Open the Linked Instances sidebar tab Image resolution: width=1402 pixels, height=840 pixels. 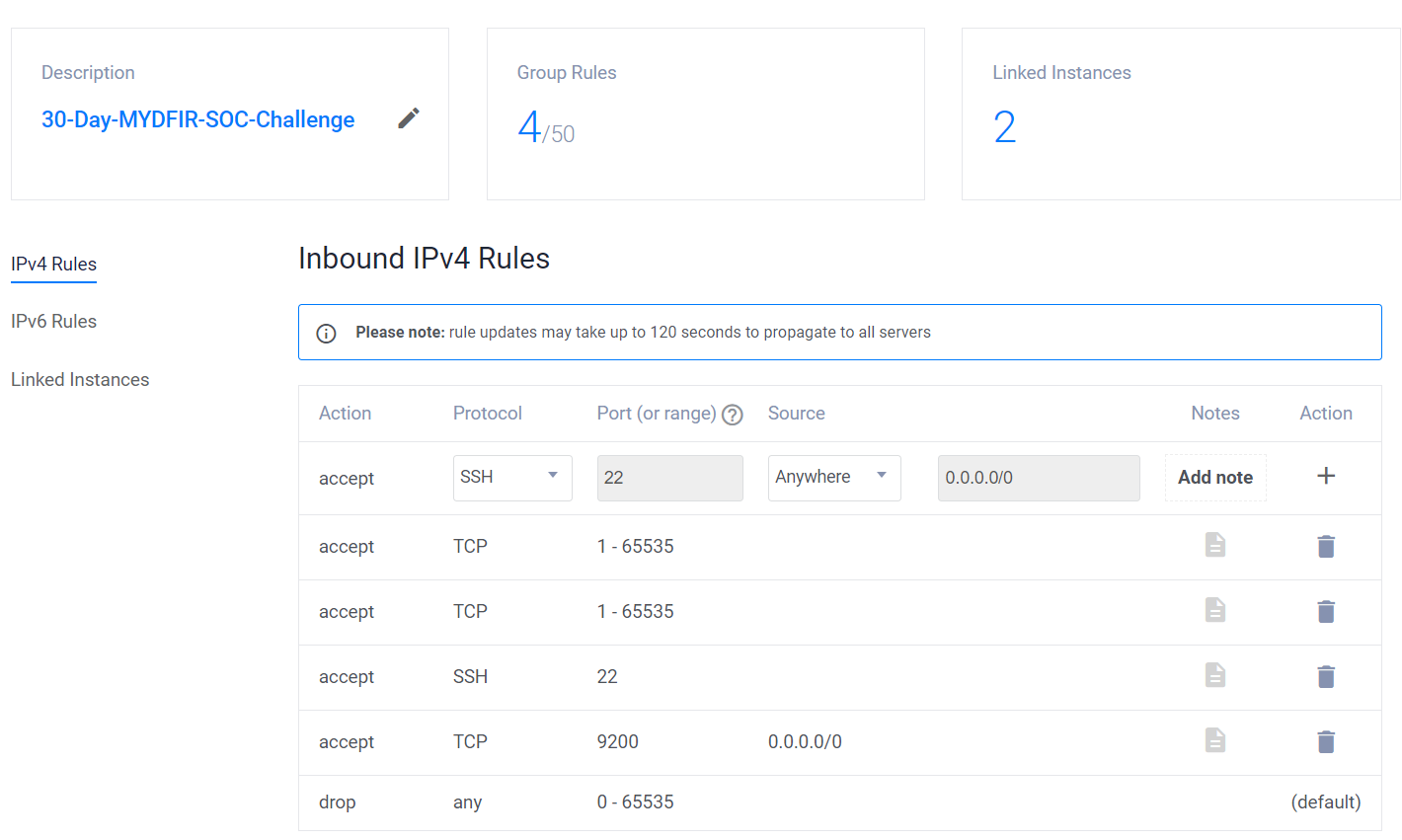pyautogui.click(x=80, y=380)
